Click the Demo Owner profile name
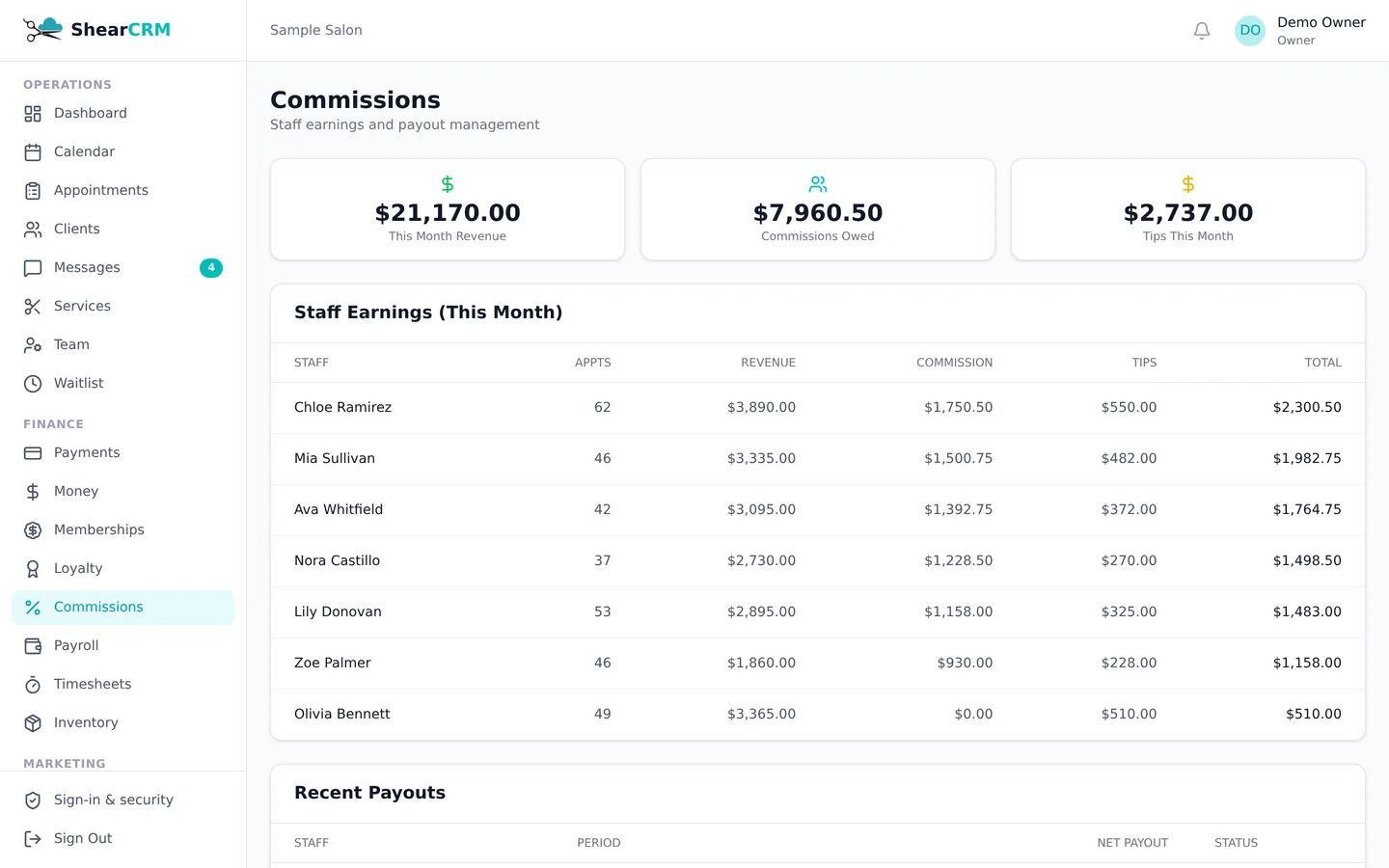Viewport: 1389px width, 868px height. point(1321,22)
